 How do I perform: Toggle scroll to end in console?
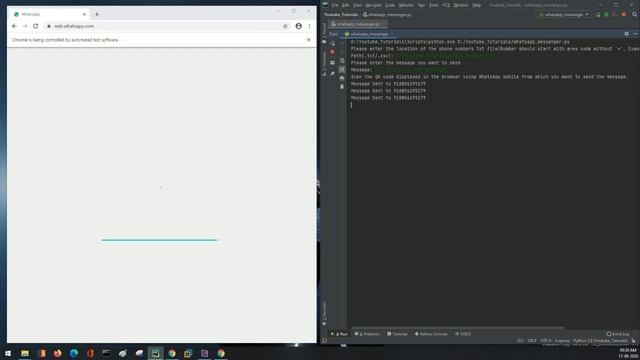(342, 70)
